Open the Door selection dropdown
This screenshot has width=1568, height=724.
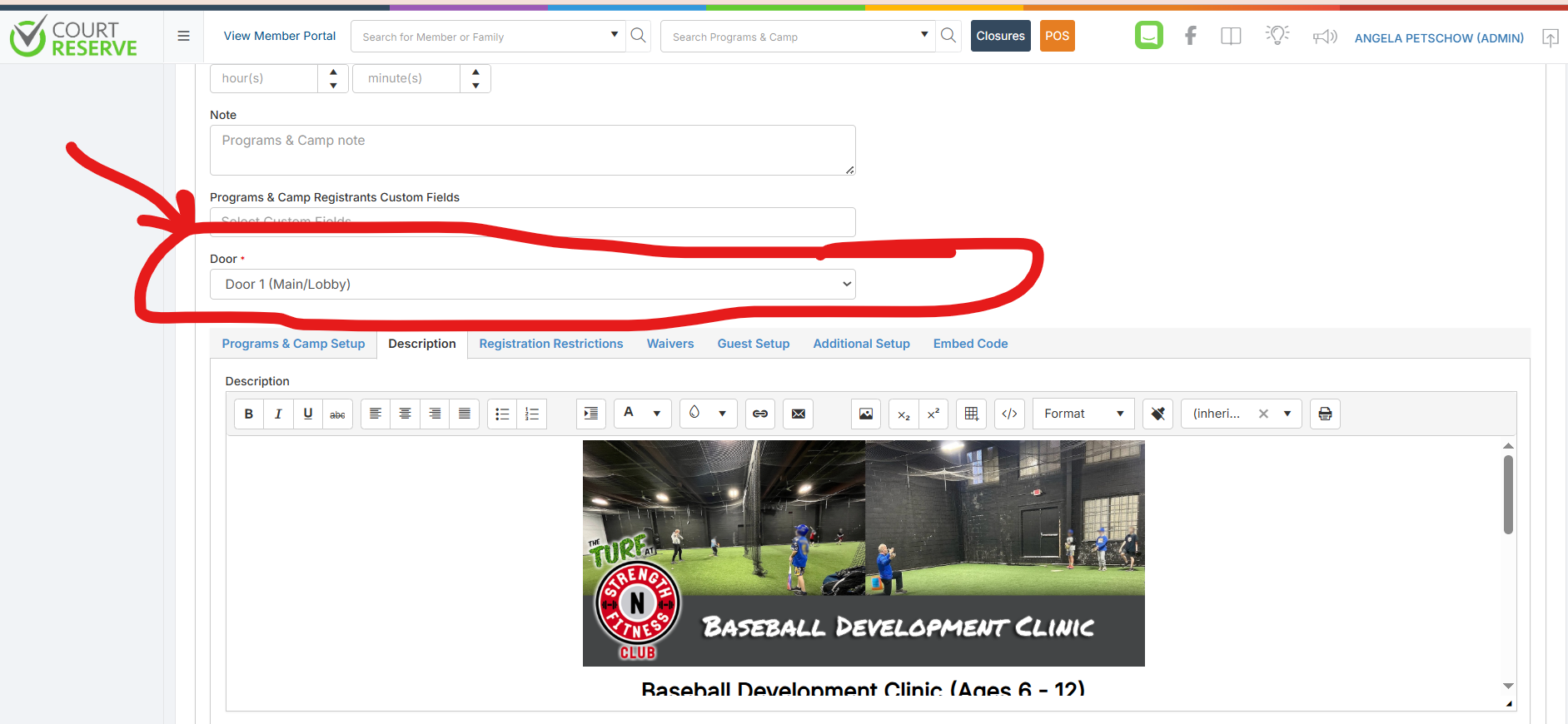click(532, 284)
